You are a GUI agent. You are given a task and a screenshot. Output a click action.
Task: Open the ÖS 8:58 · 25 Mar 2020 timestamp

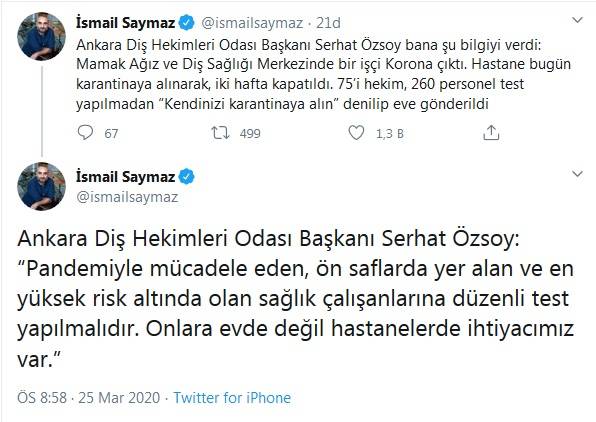89,398
